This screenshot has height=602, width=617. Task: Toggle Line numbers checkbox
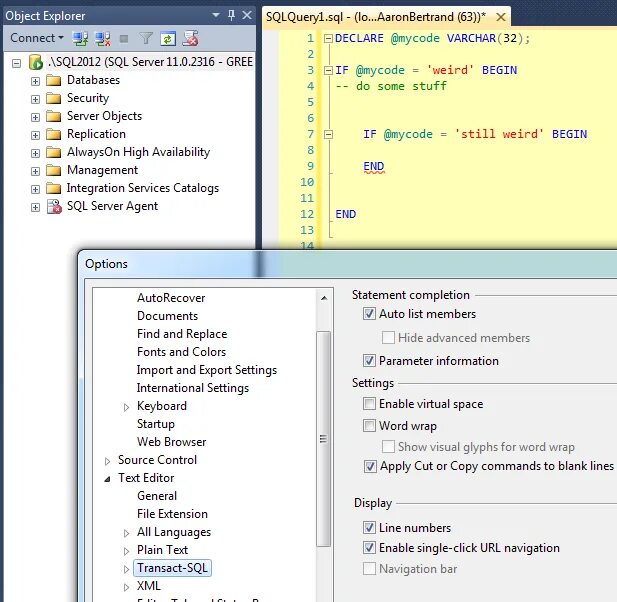pos(369,528)
